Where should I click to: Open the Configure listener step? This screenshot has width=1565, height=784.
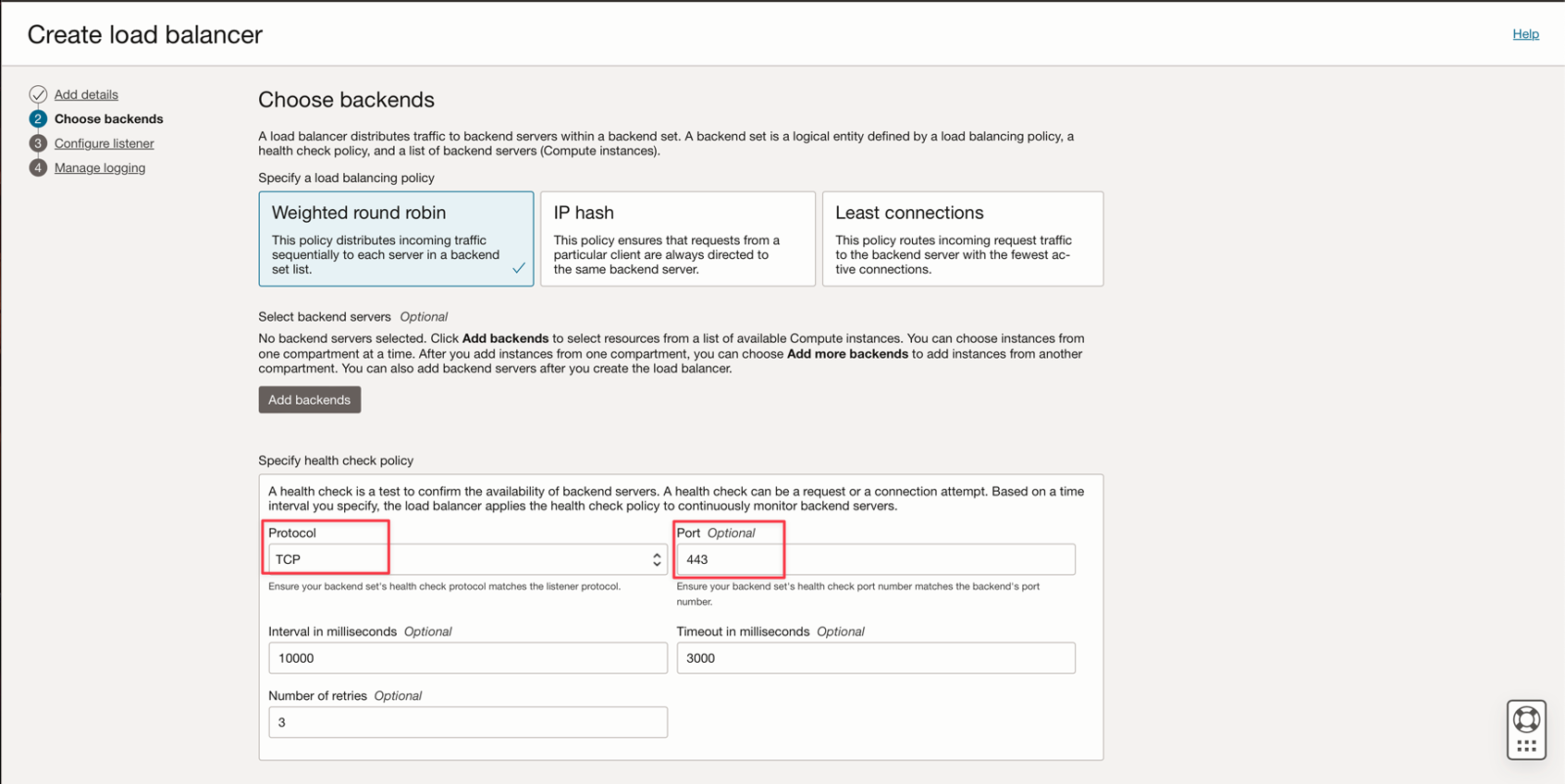point(104,143)
